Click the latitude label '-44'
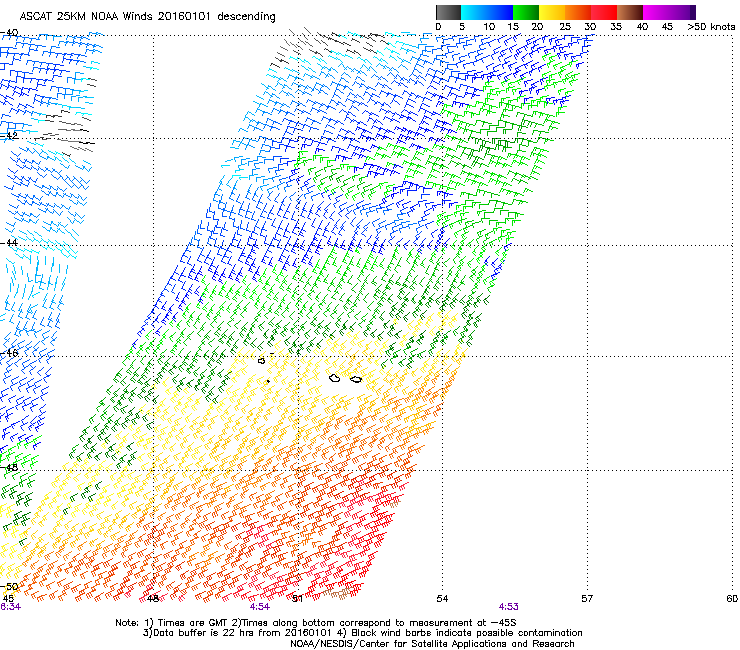 click(9, 242)
